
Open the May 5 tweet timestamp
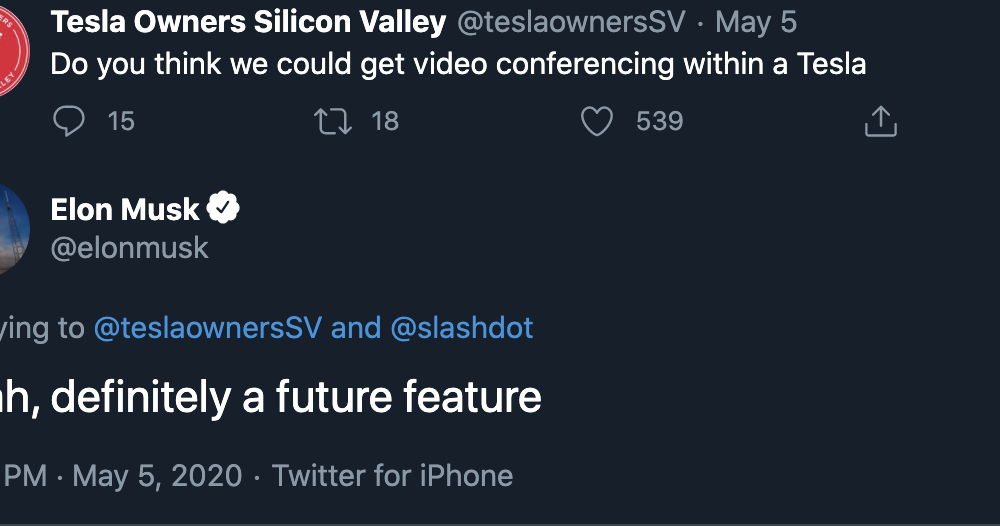pos(756,22)
